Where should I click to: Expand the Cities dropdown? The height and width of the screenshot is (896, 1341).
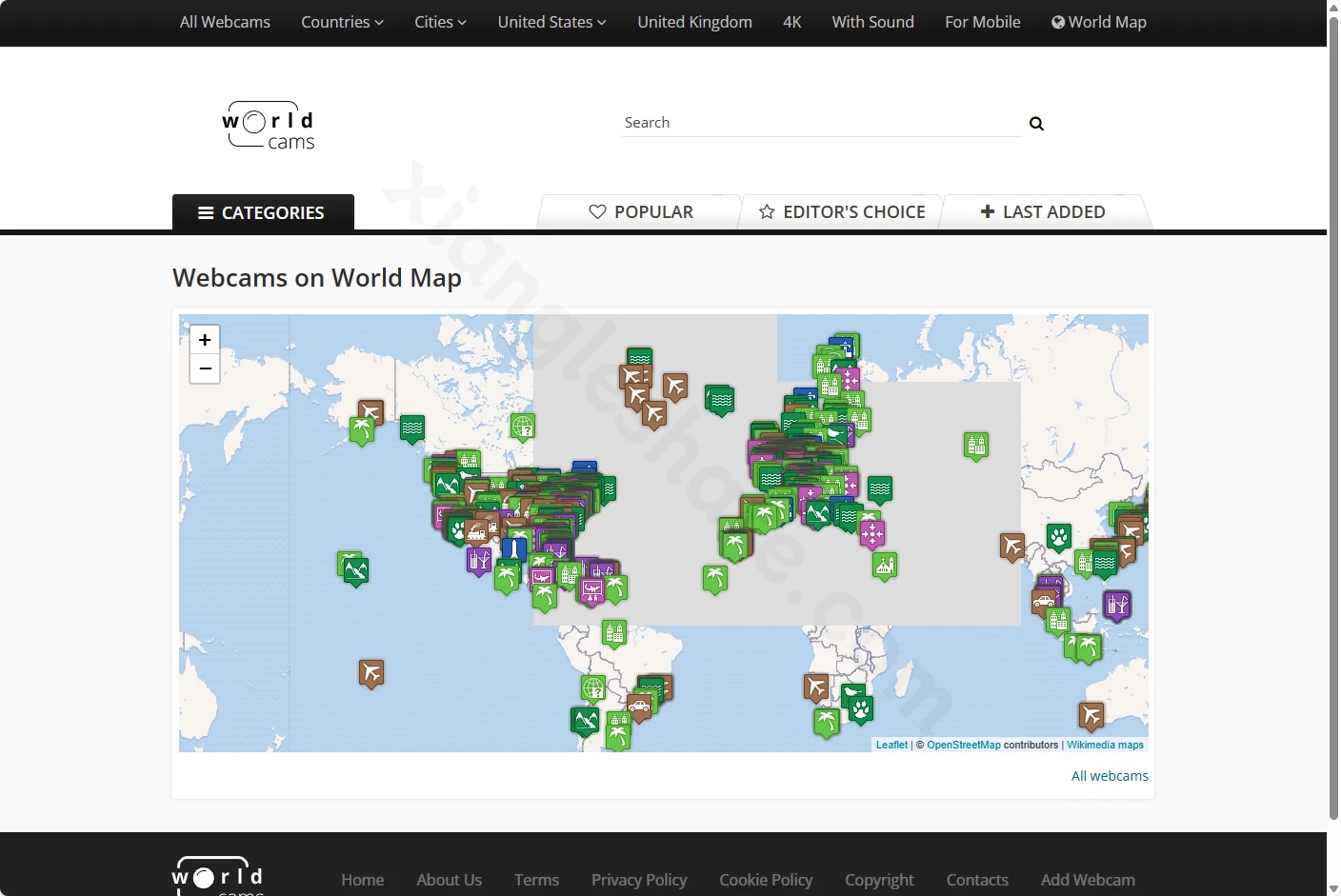pyautogui.click(x=440, y=22)
